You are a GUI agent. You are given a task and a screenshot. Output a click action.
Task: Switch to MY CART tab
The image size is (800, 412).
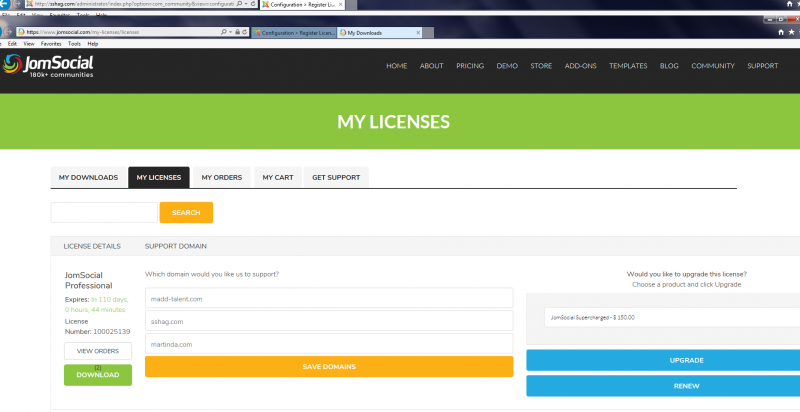coord(278,177)
